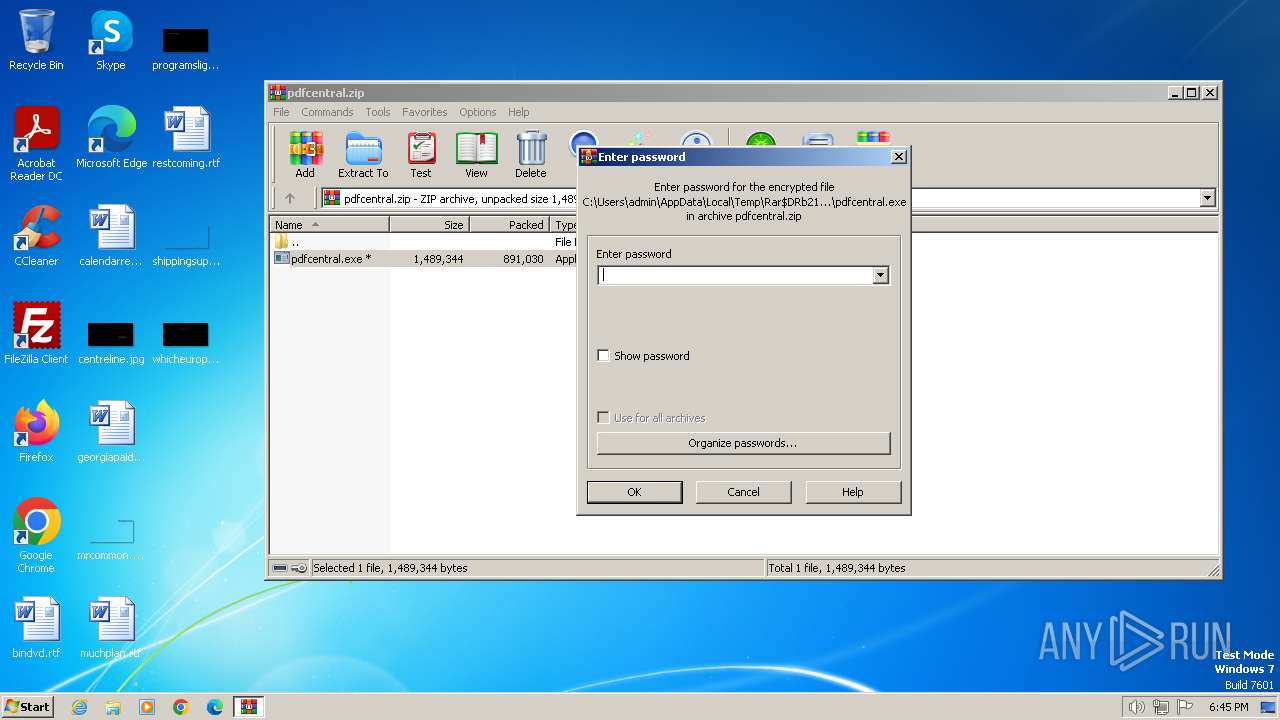Open the Skype desktop shortcut
Viewport: 1280px width, 720px height.
(110, 40)
